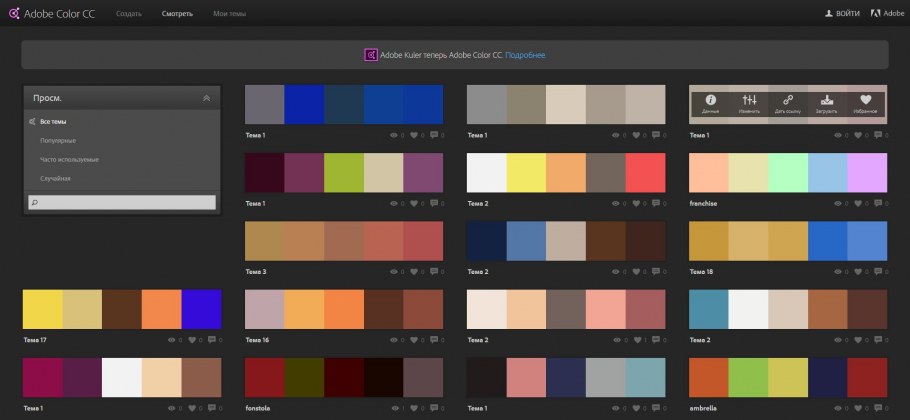Click the lime green swatch in Тема 1
The width and height of the screenshot is (910, 420).
[x=344, y=172]
